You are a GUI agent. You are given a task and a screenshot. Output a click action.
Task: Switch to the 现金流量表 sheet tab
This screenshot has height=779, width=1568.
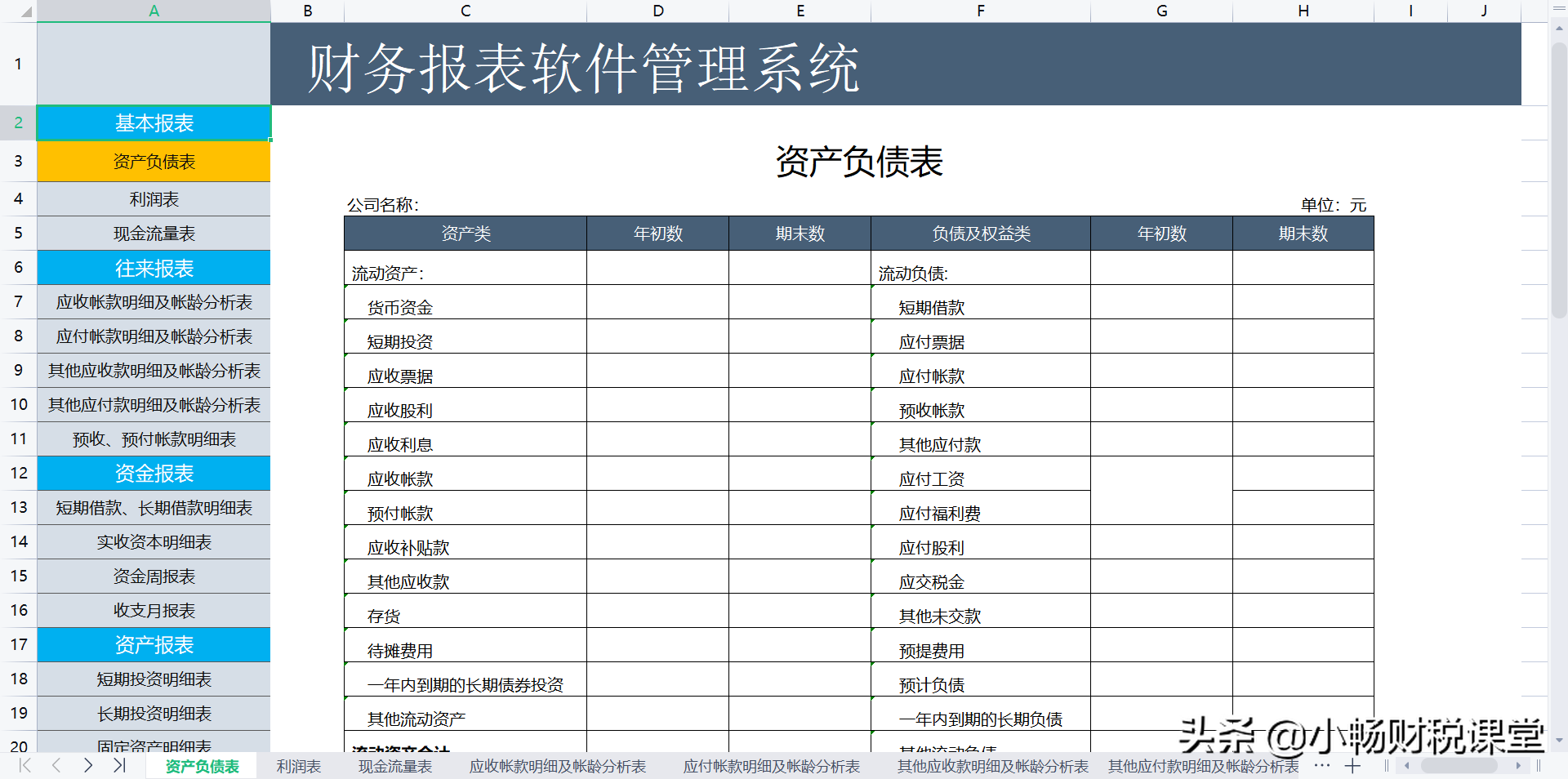[x=395, y=766]
